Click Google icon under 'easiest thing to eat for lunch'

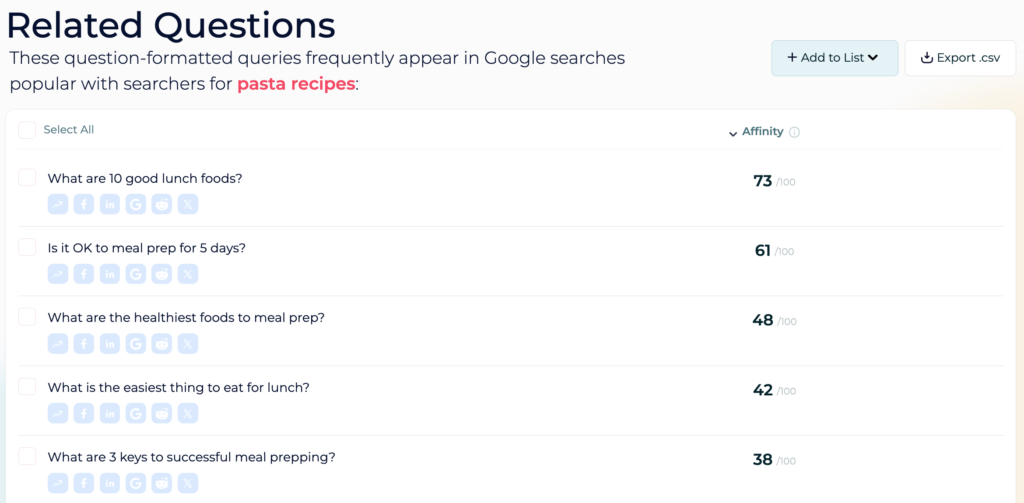136,413
